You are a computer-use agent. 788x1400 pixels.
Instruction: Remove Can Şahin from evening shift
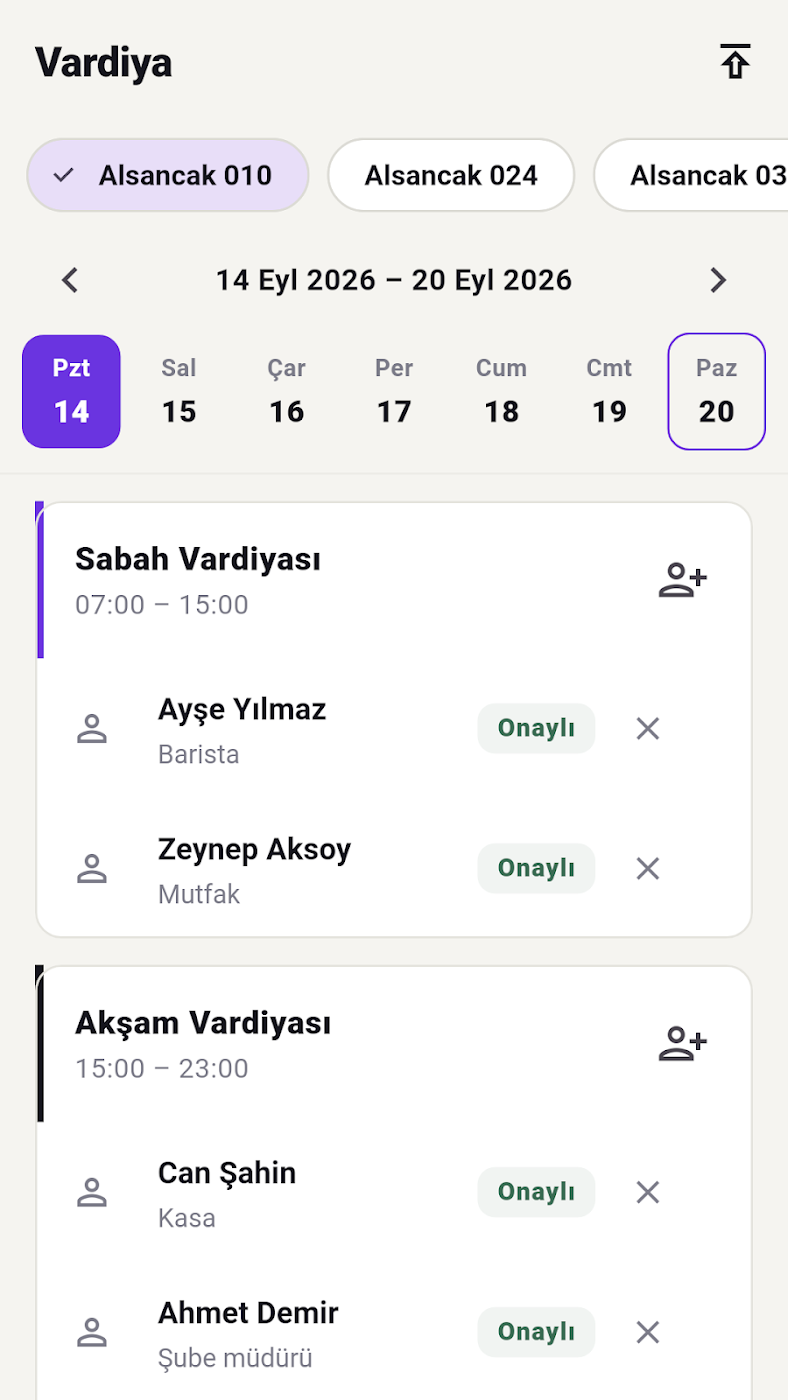tap(648, 1192)
